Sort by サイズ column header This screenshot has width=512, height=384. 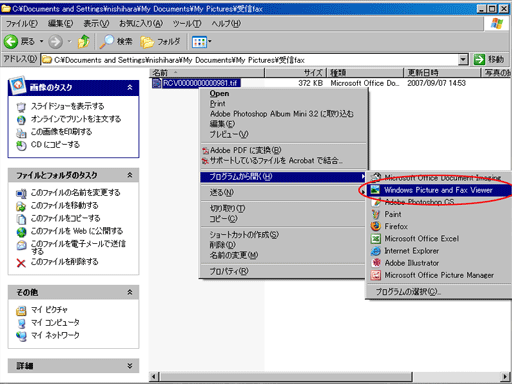(296, 73)
